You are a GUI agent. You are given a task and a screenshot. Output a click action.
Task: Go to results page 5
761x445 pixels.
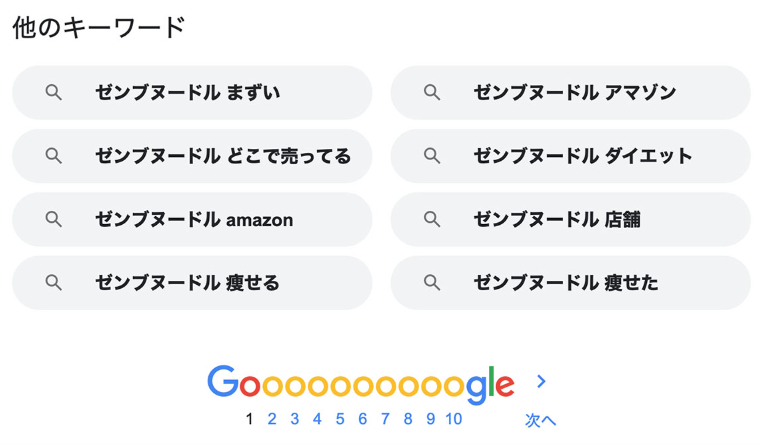[x=340, y=419]
